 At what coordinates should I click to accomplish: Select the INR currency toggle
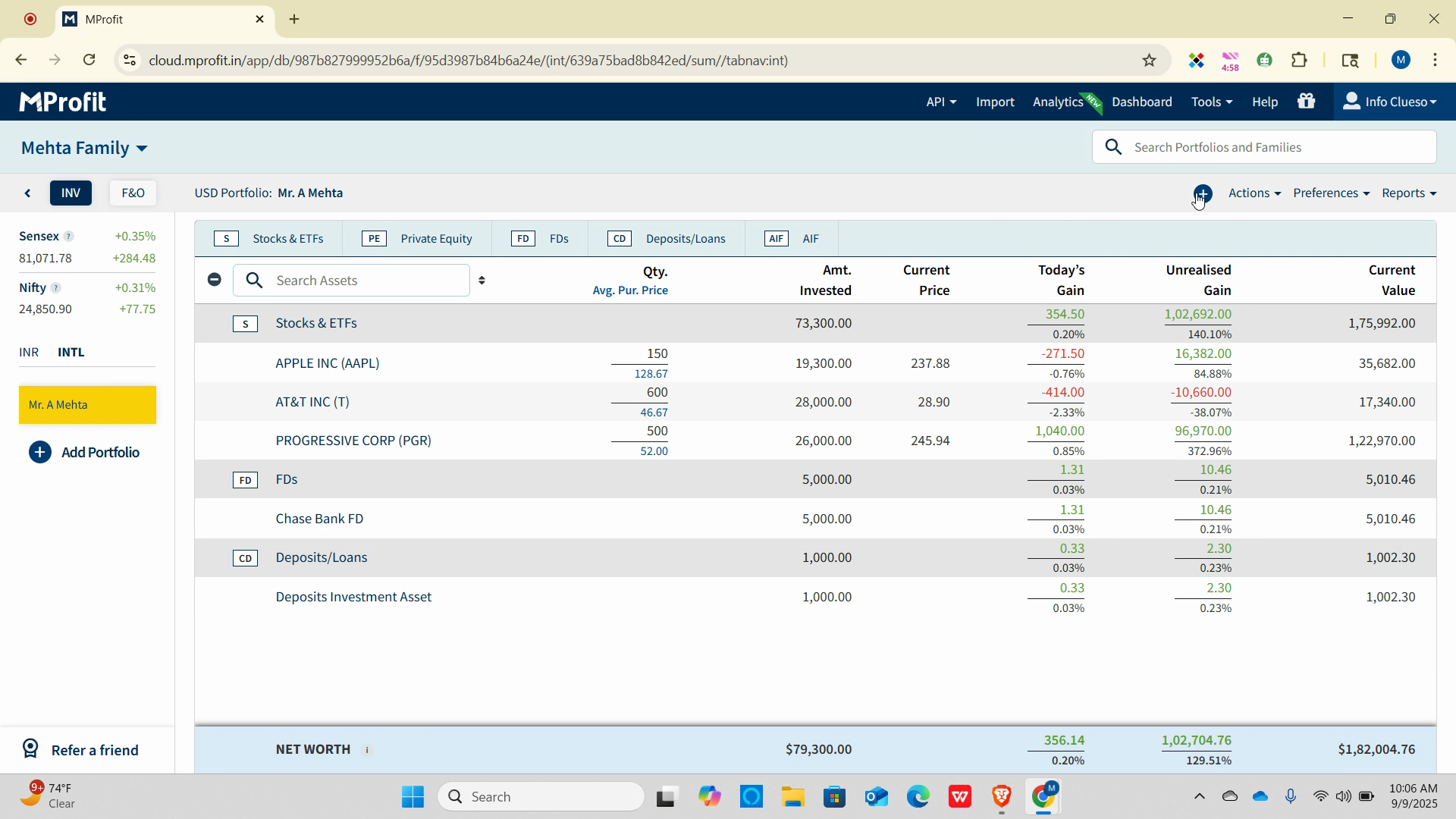(x=29, y=353)
